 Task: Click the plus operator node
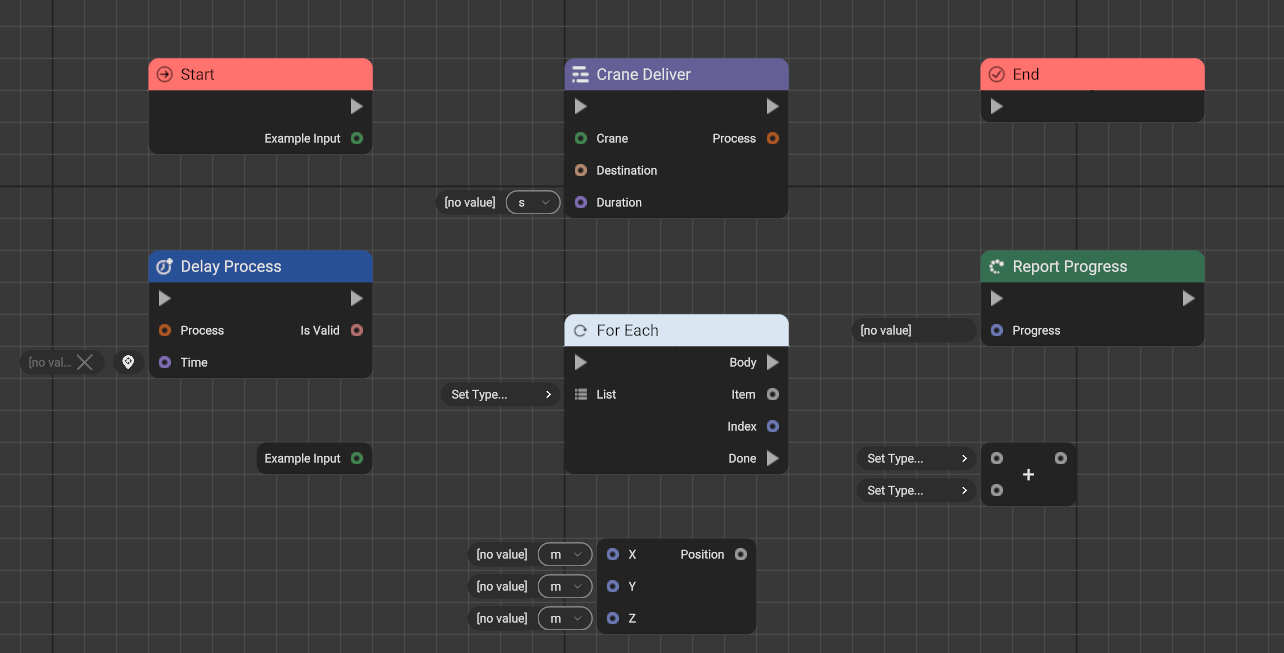1028,475
